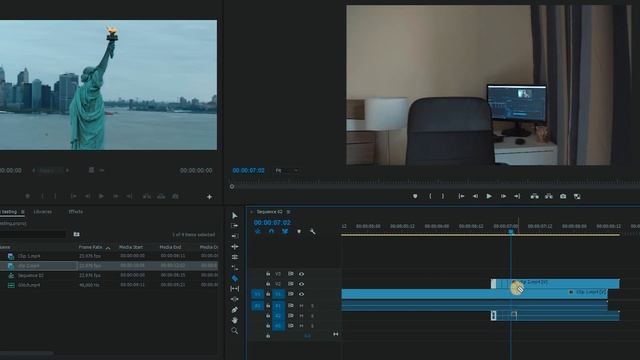Open Program monitor zoom level Fit dropdown
This screenshot has height=360, width=640.
pos(287,170)
